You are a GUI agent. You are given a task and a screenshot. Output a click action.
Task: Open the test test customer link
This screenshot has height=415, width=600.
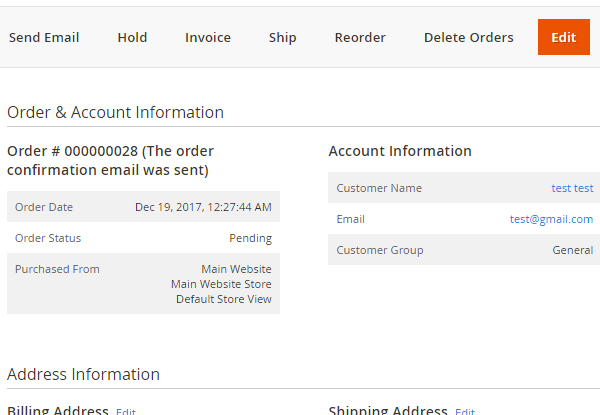click(x=572, y=188)
